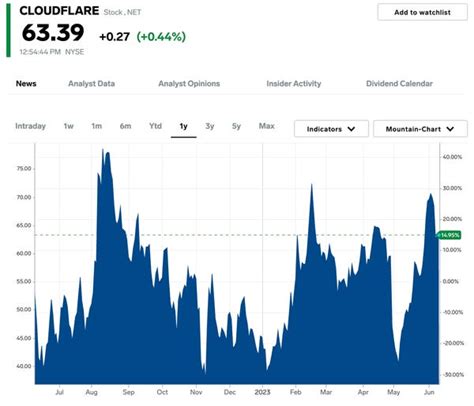Select the Ytd chart range
474x406 pixels.
coord(155,126)
